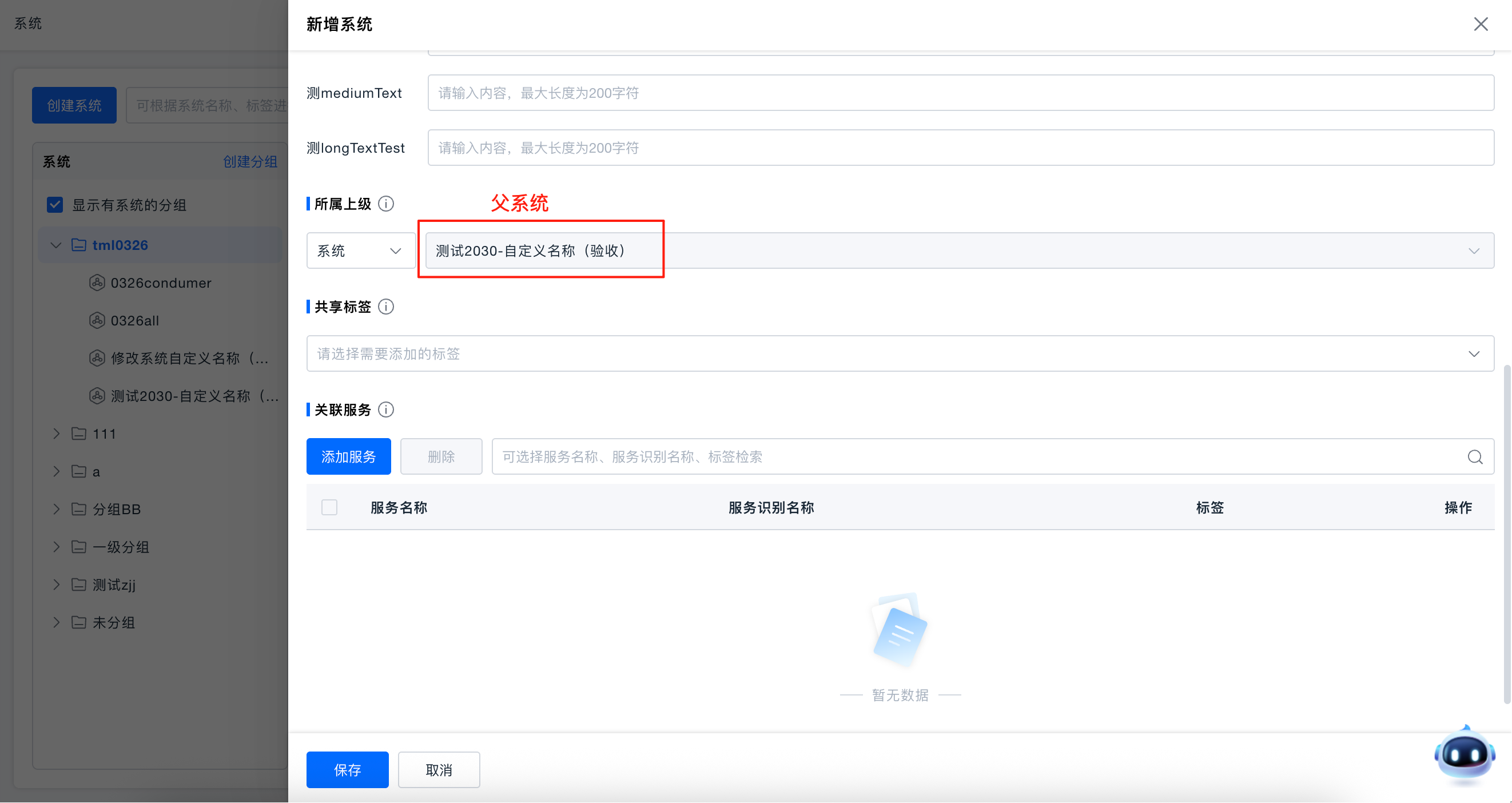Click the system icon beside 测试2030-自定义名称 tree item
1512x803 pixels.
[x=97, y=396]
